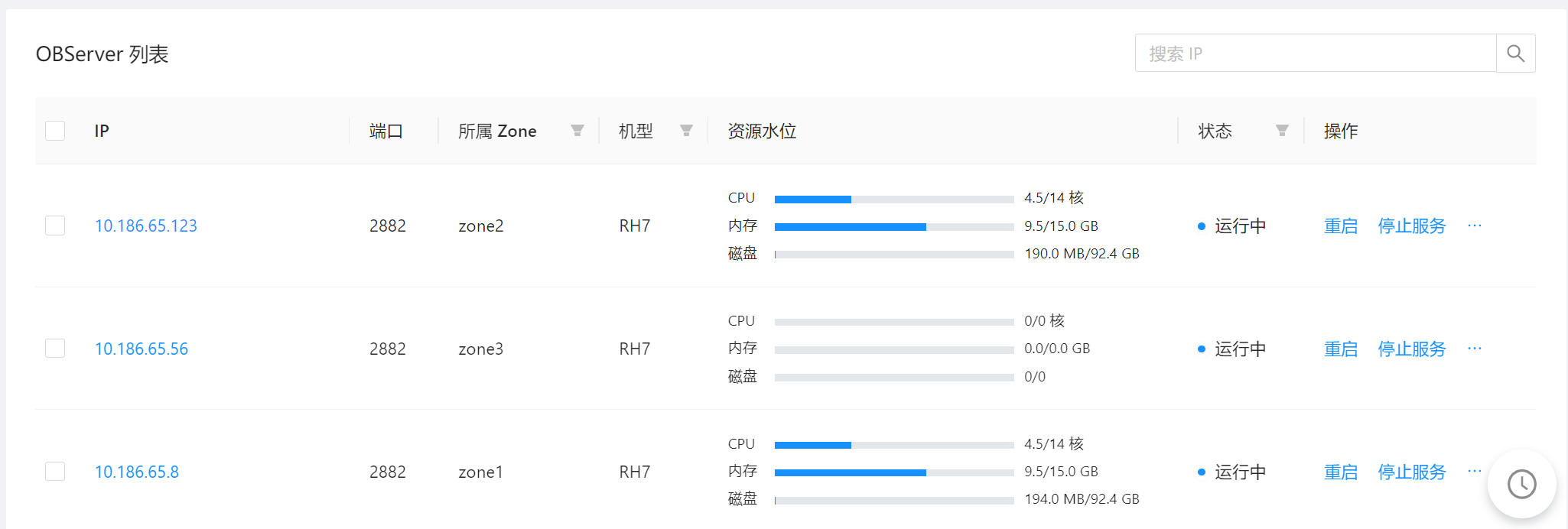Check the row for 10.186.65.123

point(55,226)
